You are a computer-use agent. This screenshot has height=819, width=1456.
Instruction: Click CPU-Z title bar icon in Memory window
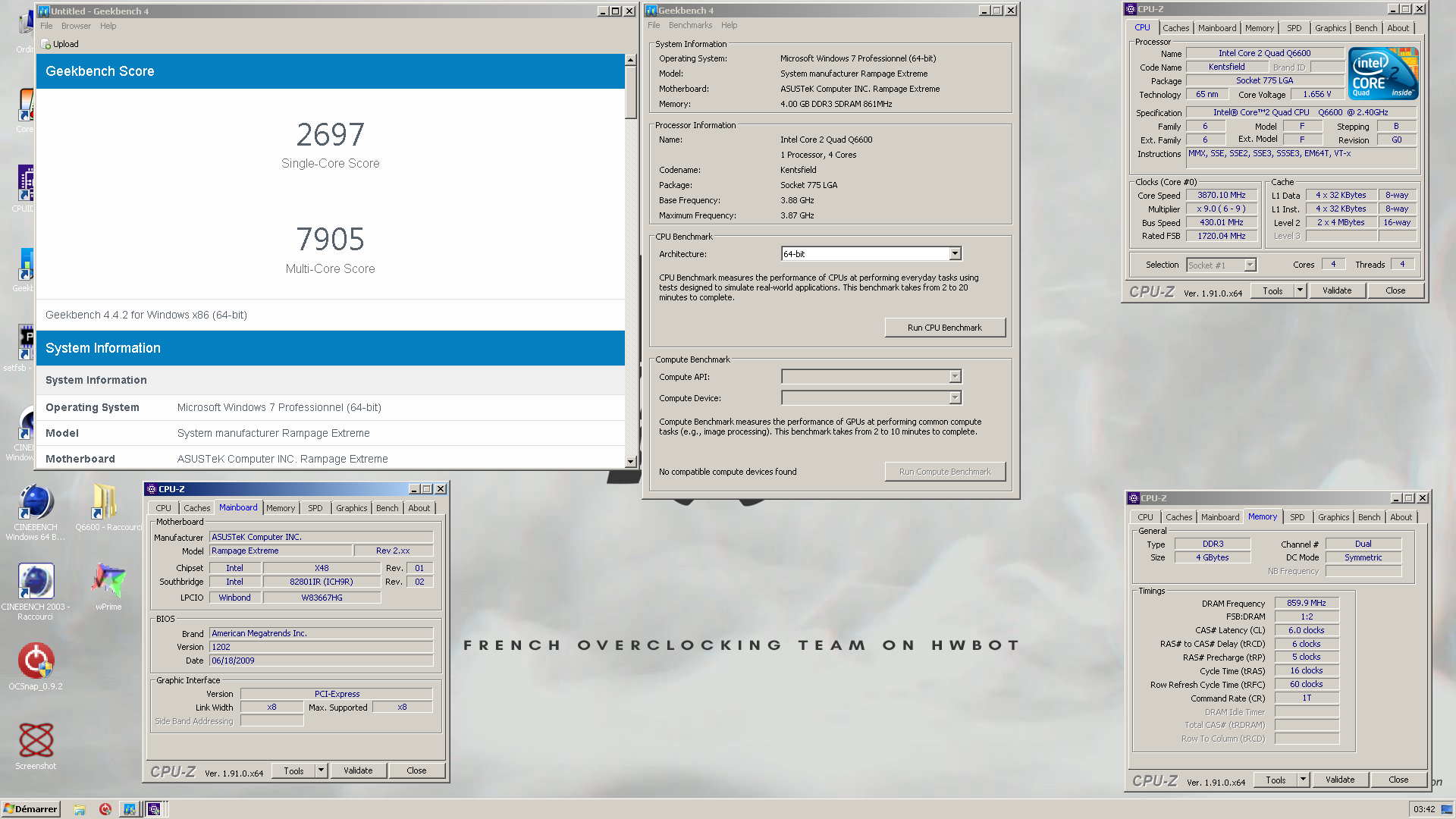1134,498
